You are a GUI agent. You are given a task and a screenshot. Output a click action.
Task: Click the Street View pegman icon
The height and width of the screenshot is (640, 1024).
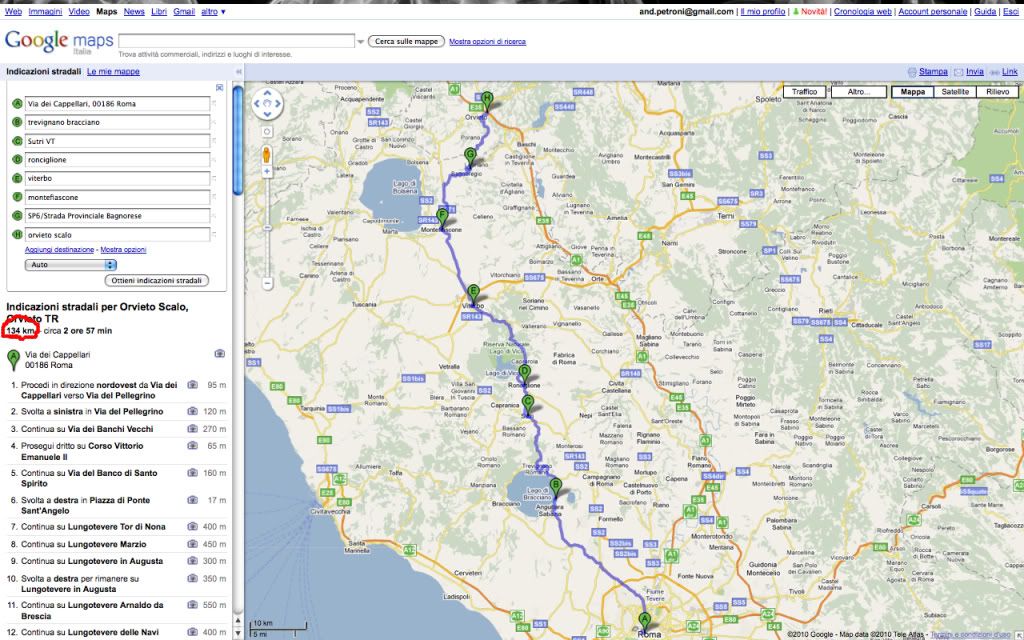point(267,155)
